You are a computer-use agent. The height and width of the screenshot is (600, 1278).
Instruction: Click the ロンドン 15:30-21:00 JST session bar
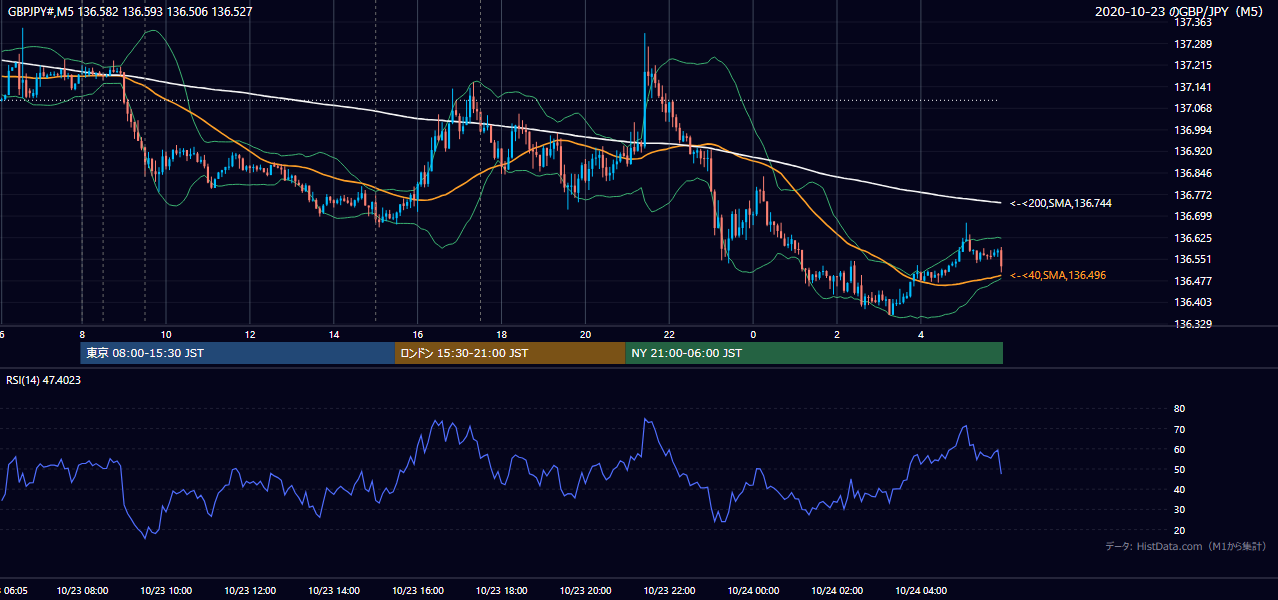click(510, 353)
